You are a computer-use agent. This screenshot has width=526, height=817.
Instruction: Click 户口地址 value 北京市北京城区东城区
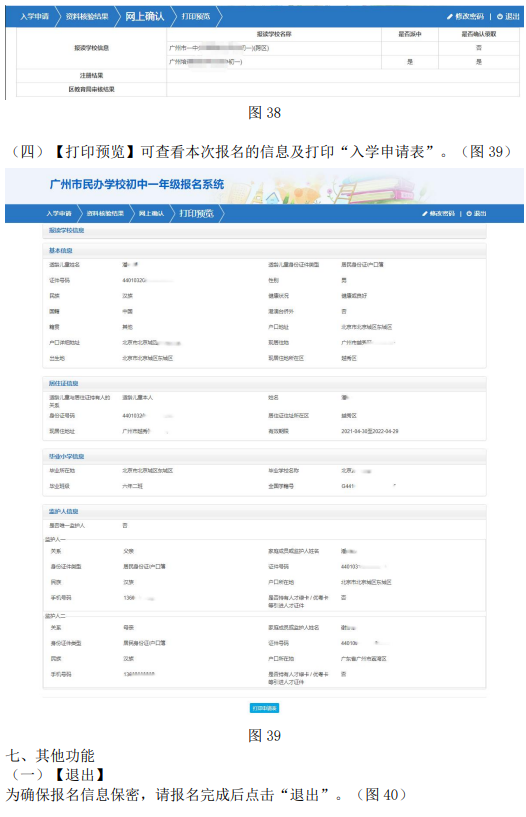click(x=367, y=327)
